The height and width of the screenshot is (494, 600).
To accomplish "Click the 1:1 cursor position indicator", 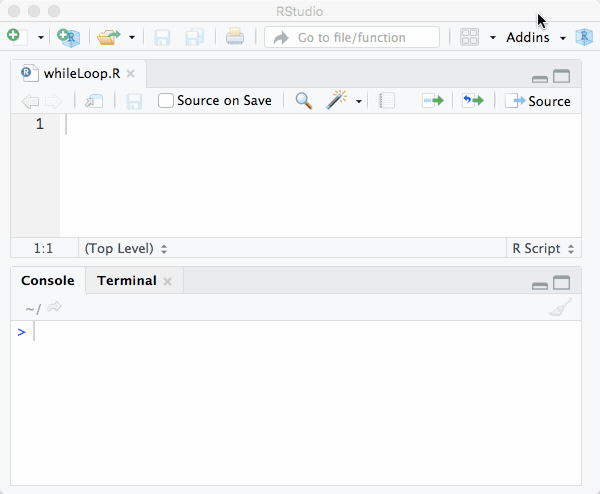I will click(44, 249).
